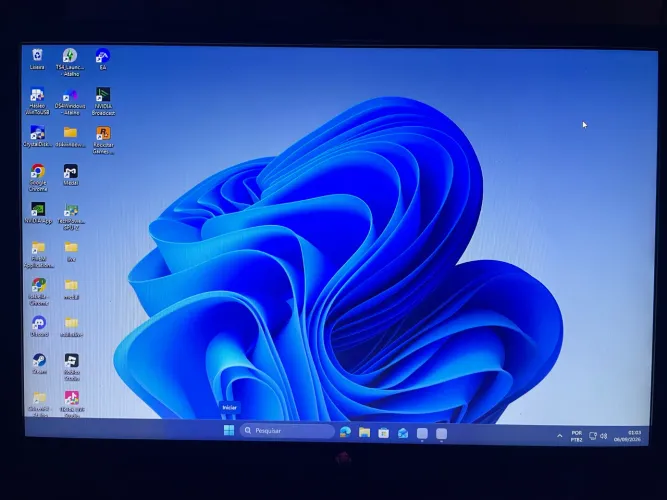The image size is (667, 500).
Task: Open the TechPowerUp GPU-Z shortcut
Action: tap(71, 217)
